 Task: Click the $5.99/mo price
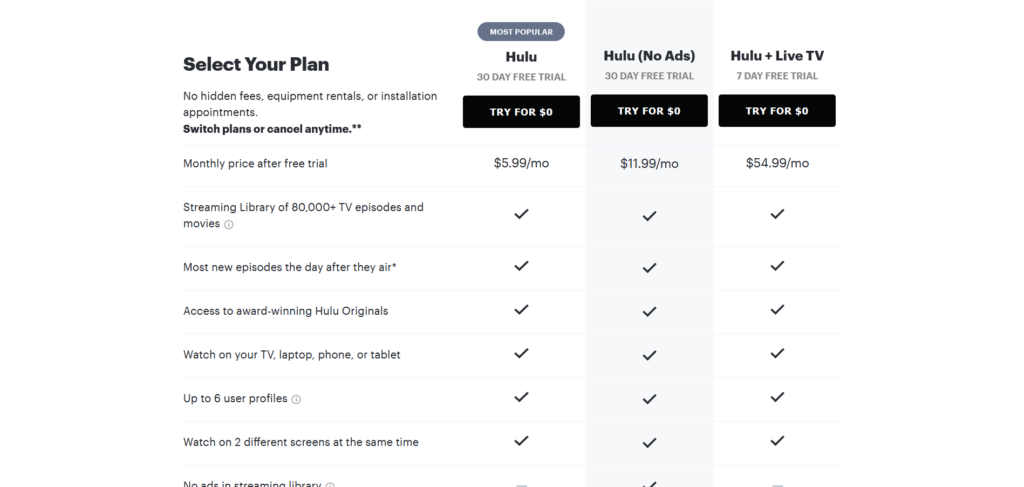[521, 163]
